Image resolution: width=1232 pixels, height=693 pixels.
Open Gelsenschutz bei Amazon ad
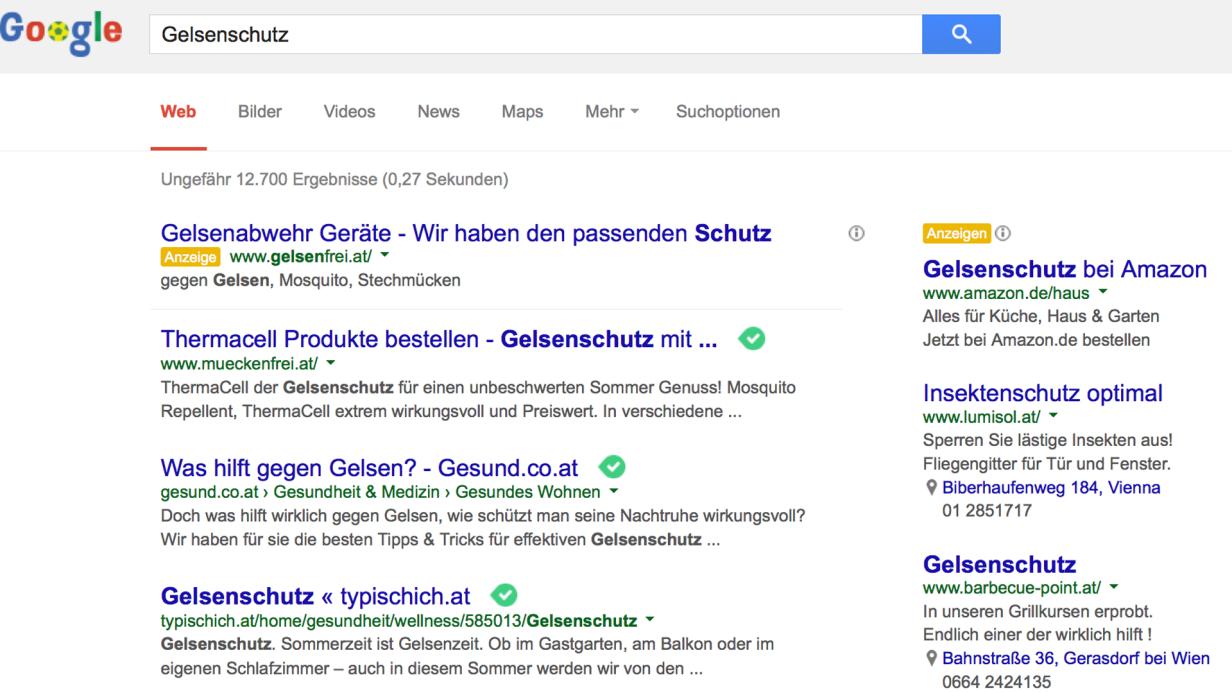(1065, 270)
